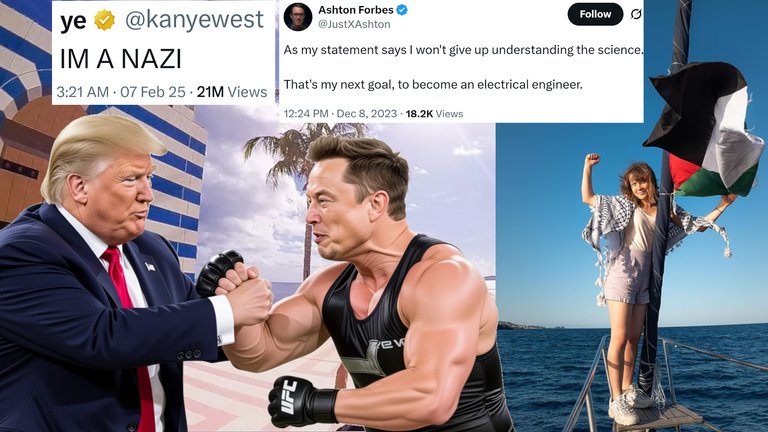Select the 3:21 AM · 07 Feb 25 timestamp
This screenshot has width=768, height=432.
tap(121, 92)
